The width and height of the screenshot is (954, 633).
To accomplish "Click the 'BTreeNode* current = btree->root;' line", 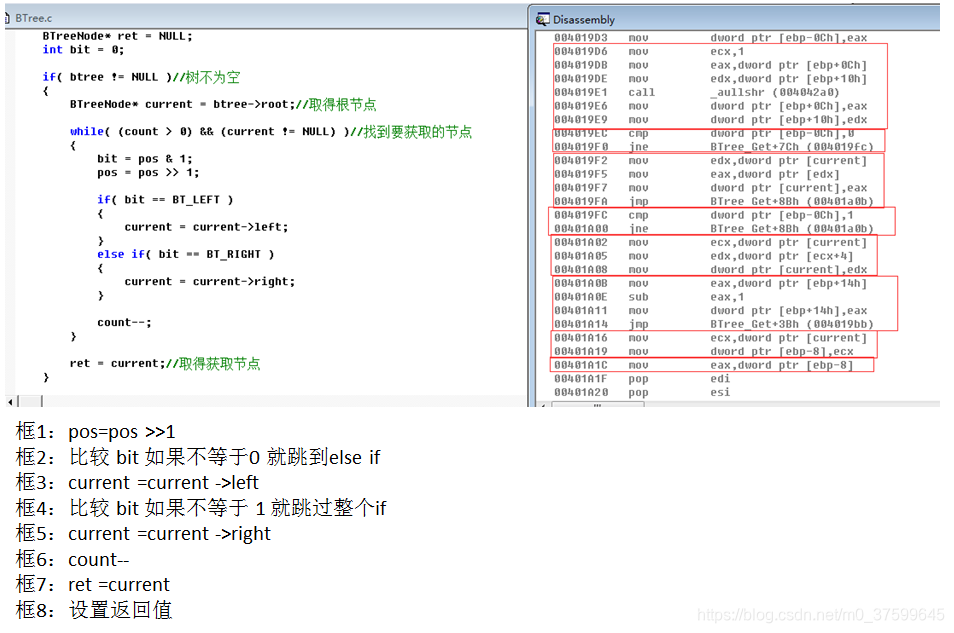I will click(223, 105).
